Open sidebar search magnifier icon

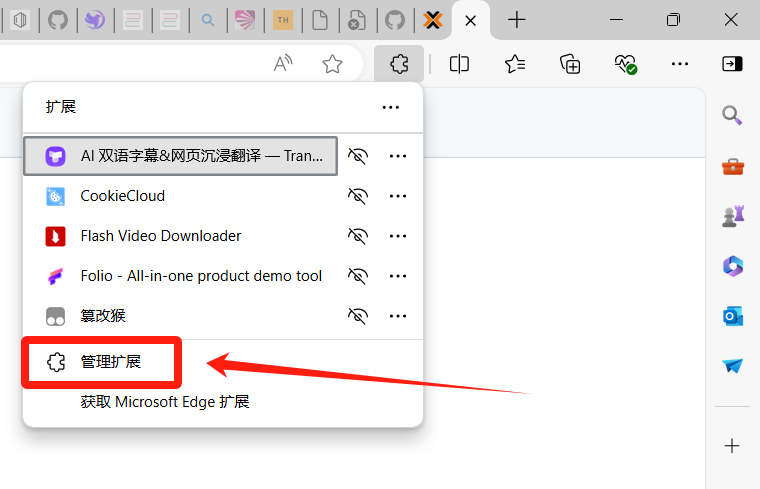click(x=733, y=116)
